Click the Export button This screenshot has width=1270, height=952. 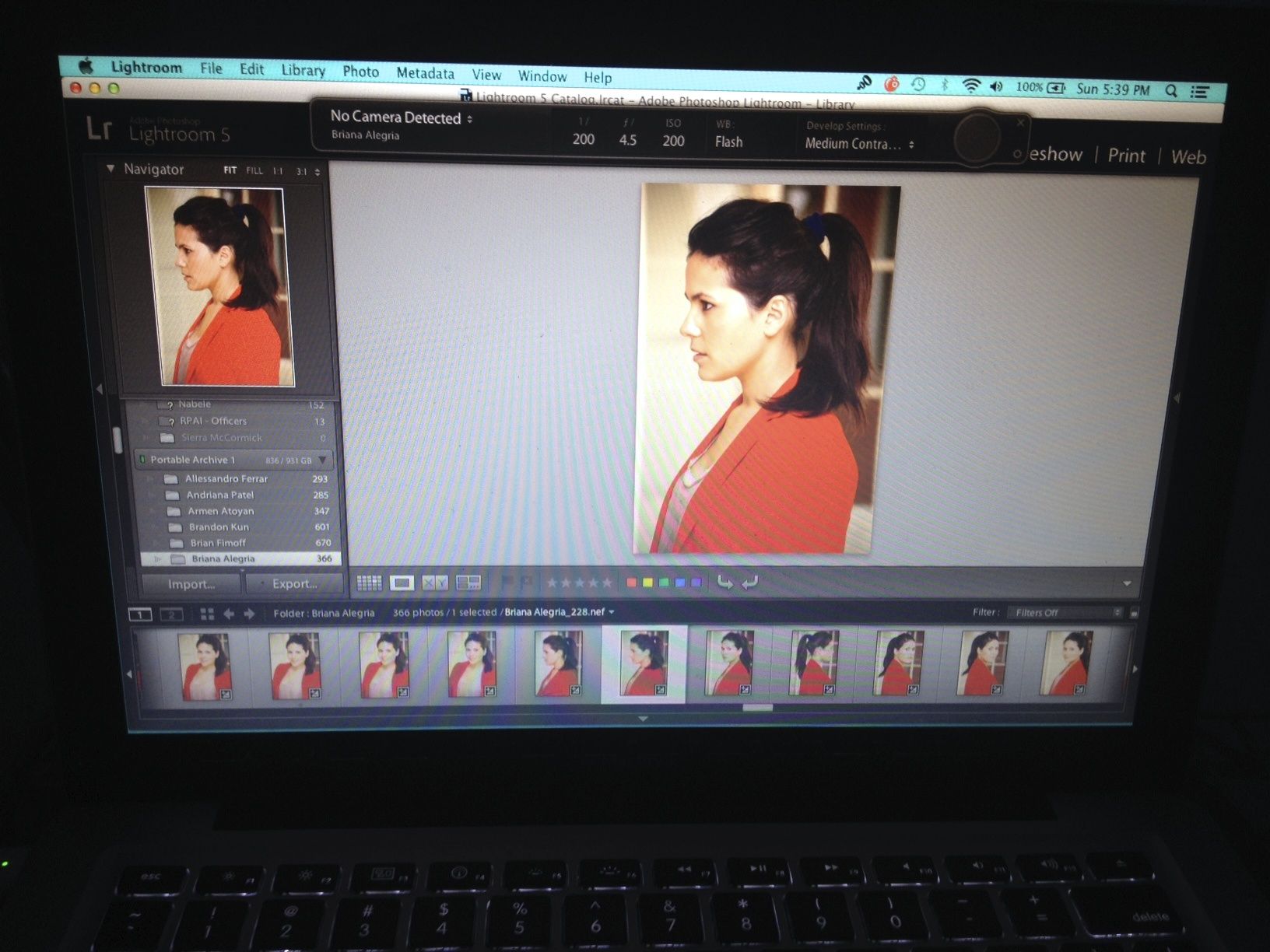tap(294, 583)
